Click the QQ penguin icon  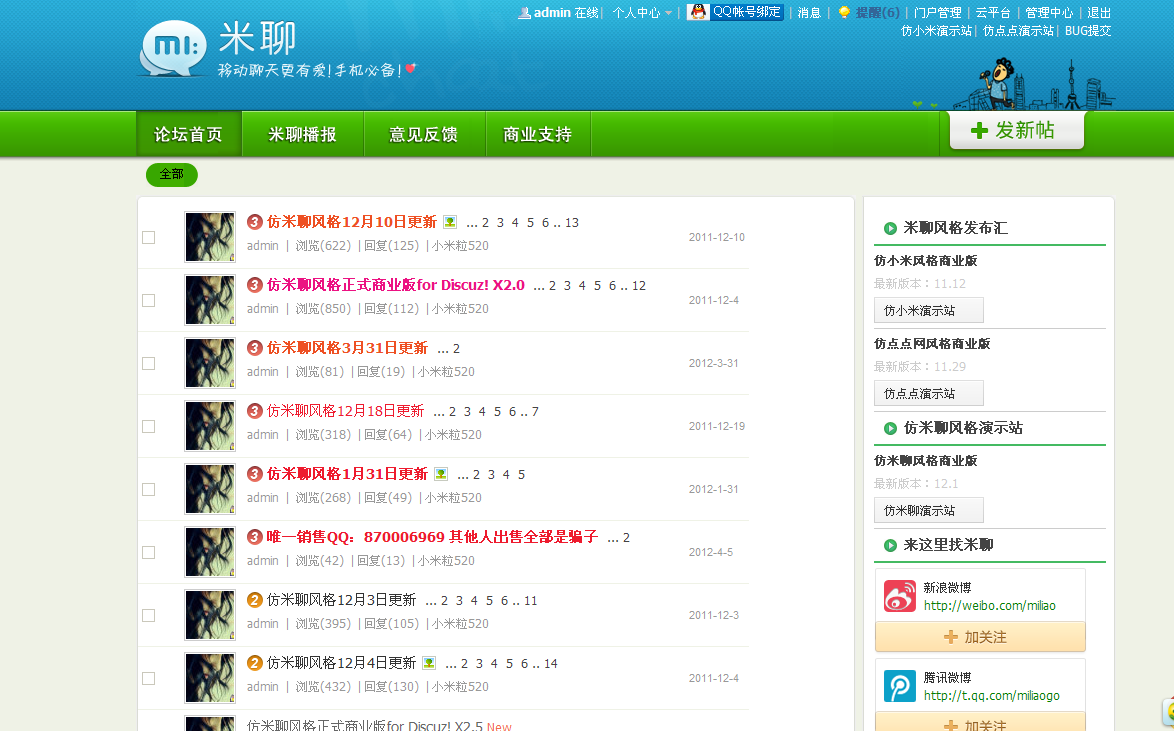click(698, 12)
